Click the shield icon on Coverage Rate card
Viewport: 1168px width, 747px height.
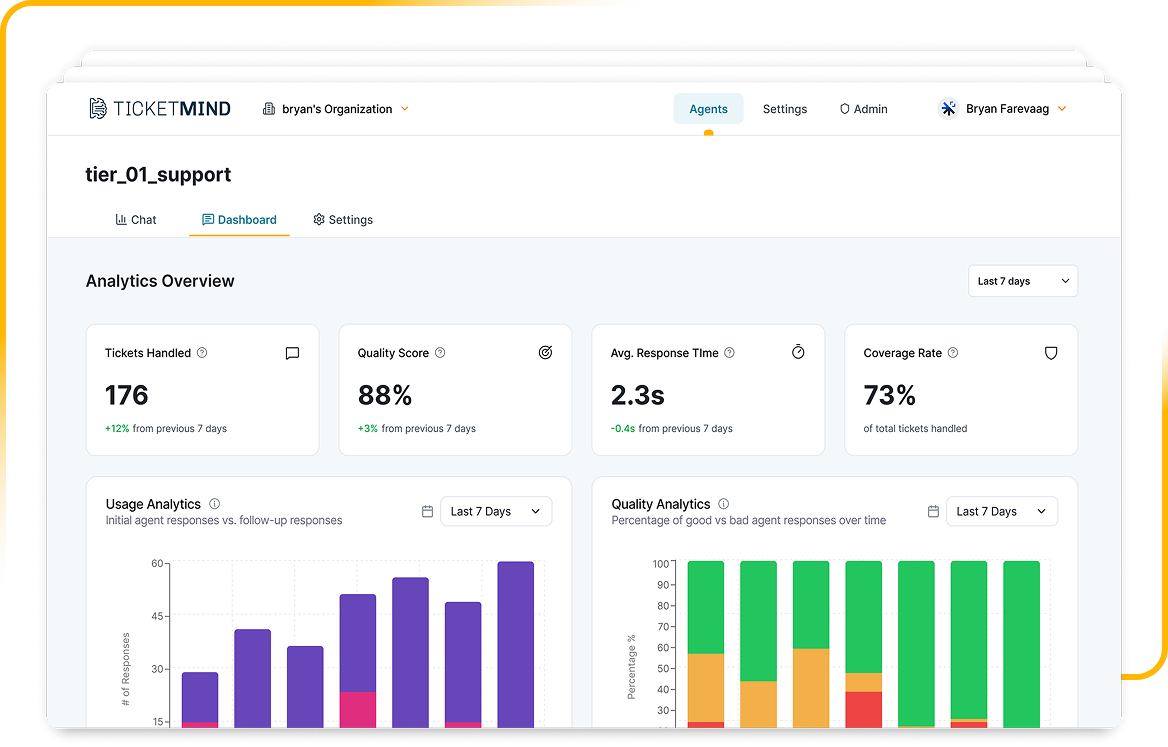click(x=1050, y=352)
